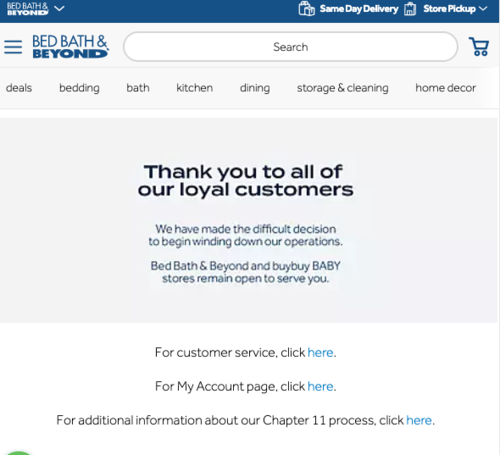Open the storage & cleaning category
Viewport: 500px width, 455px height.
click(343, 88)
